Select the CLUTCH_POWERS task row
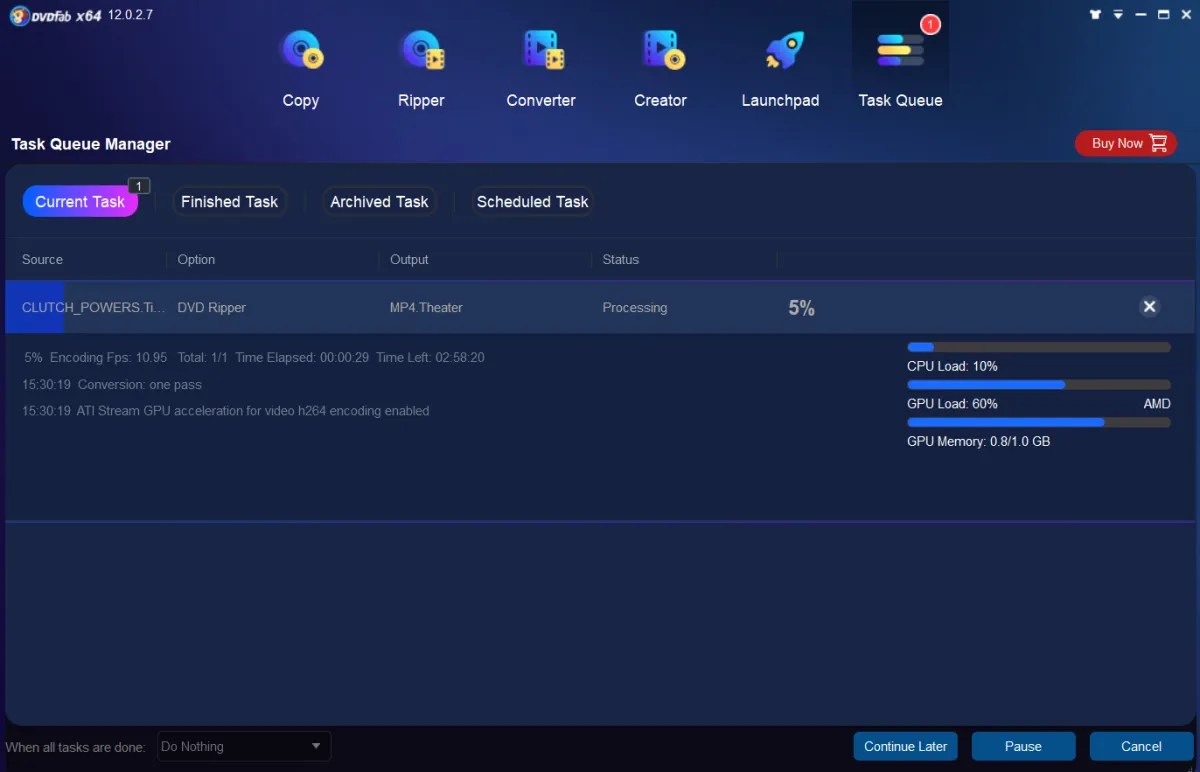The image size is (1200, 772). click(x=400, y=307)
